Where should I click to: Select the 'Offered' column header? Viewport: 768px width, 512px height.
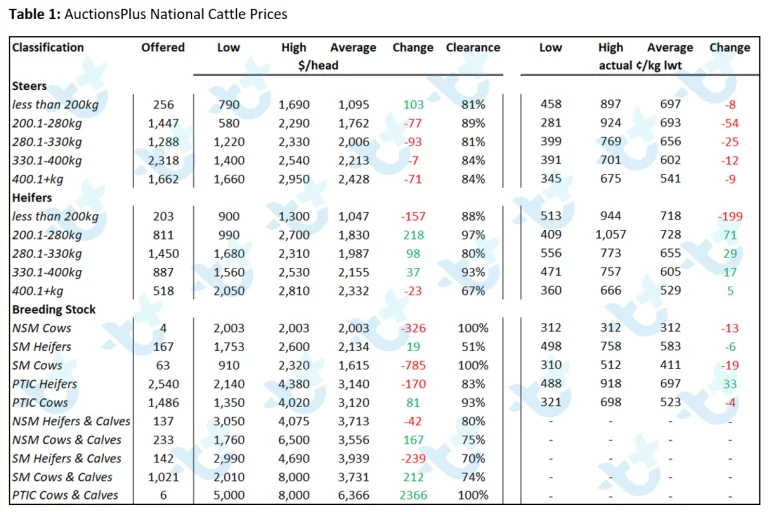click(163, 48)
